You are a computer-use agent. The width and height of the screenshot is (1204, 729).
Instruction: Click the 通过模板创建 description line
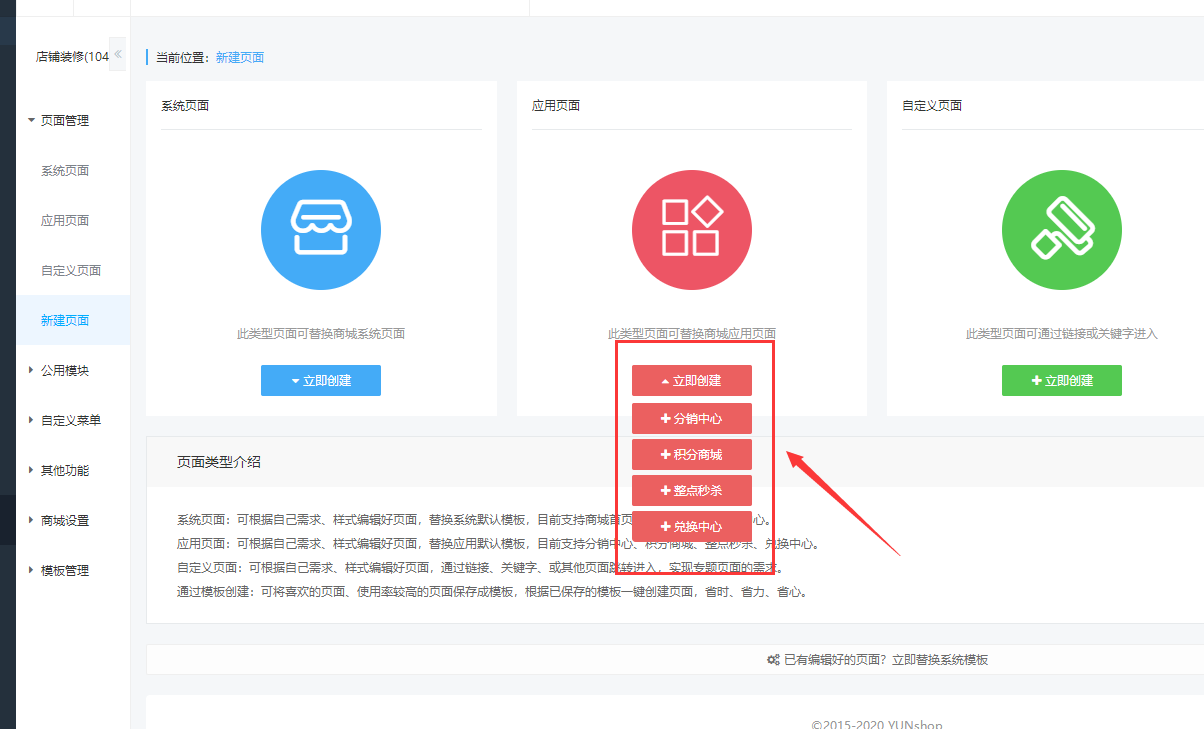[492, 592]
